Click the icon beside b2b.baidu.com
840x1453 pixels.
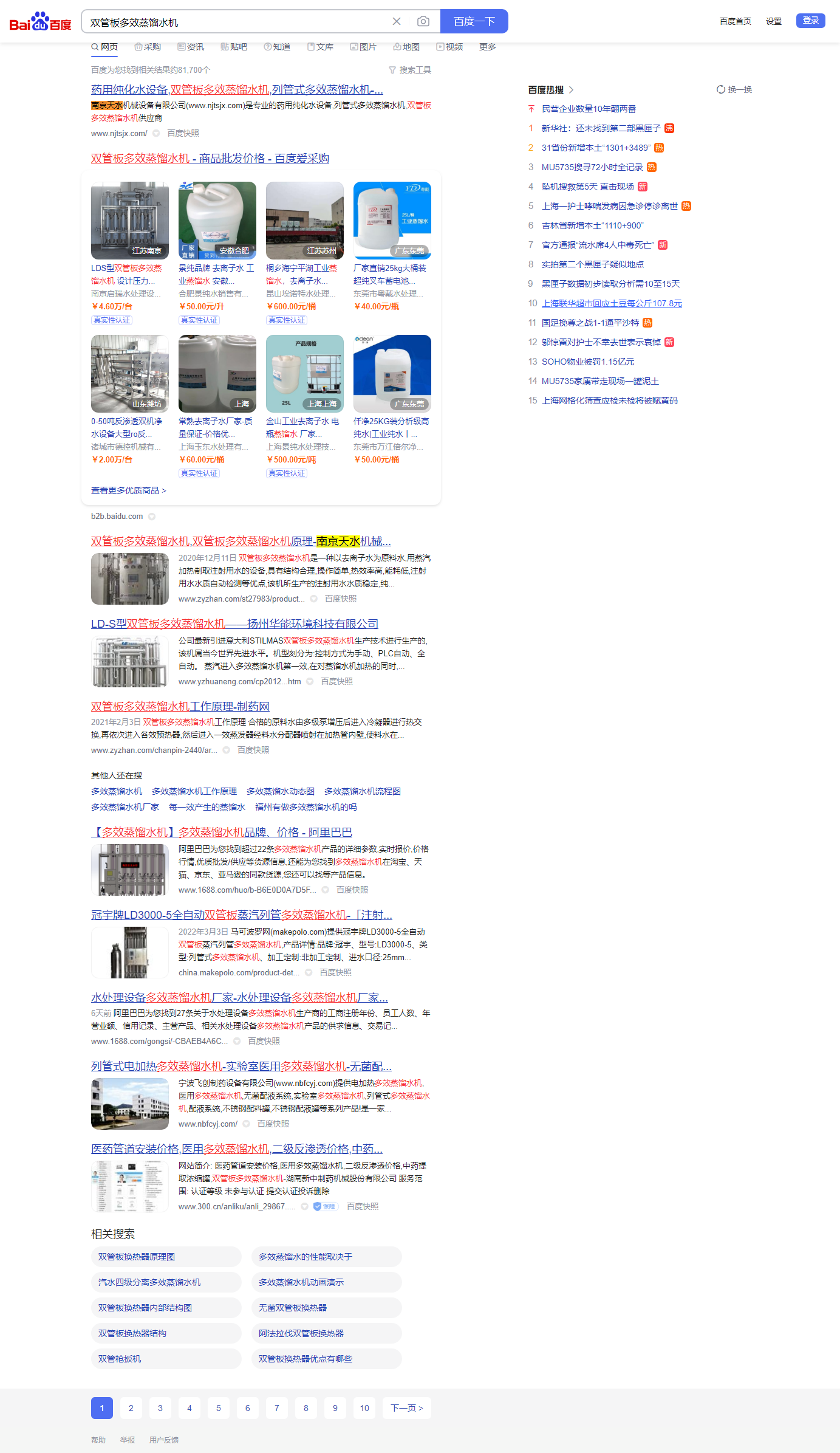(152, 517)
